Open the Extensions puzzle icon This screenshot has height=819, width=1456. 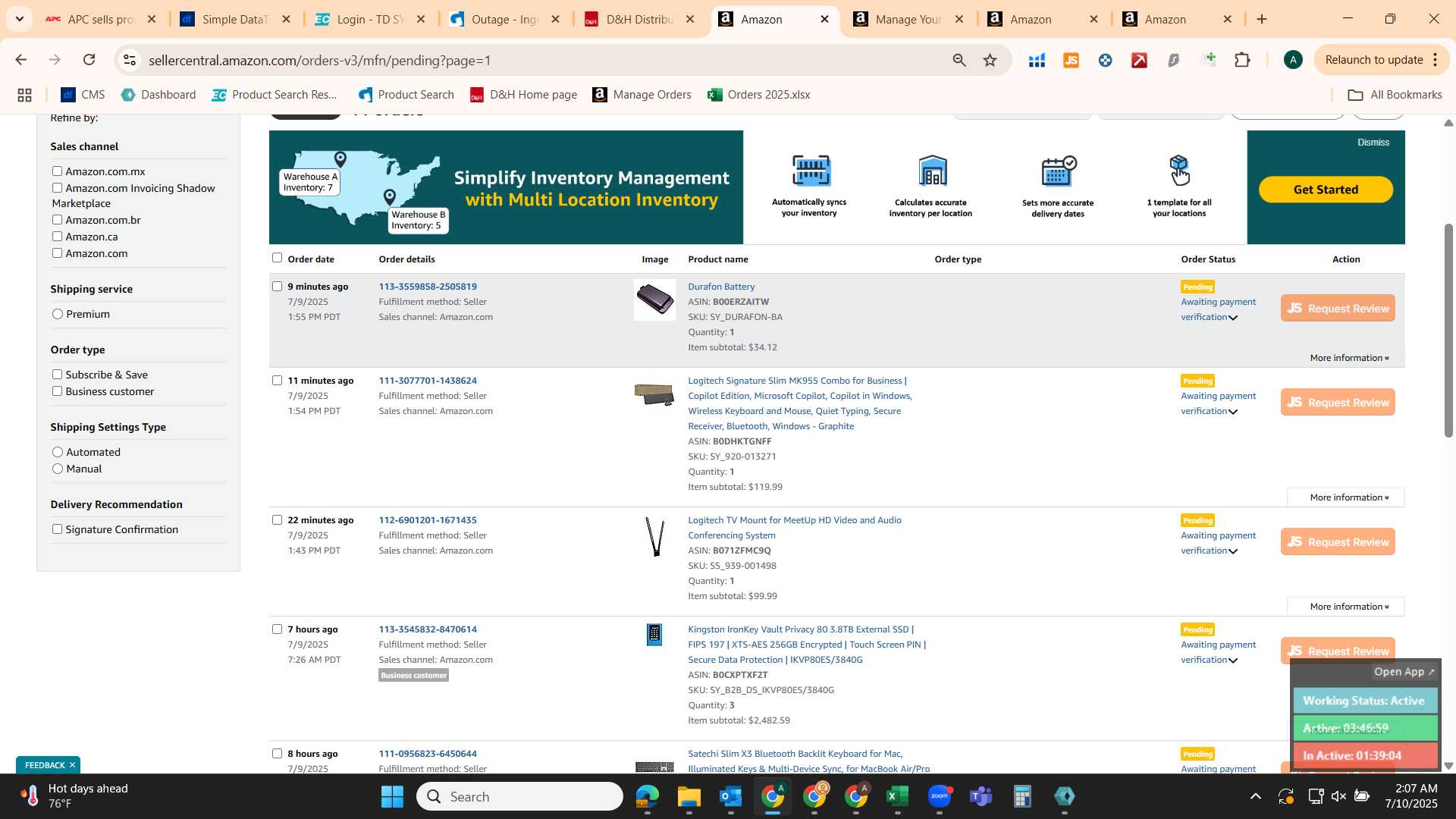click(x=1242, y=60)
